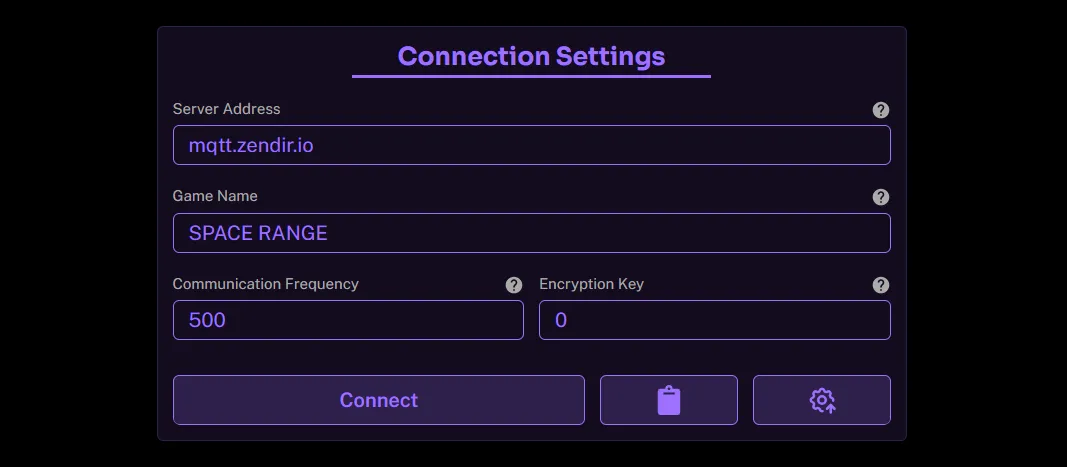Click the Communication Frequency label text
The image size is (1067, 467).
[x=265, y=284]
